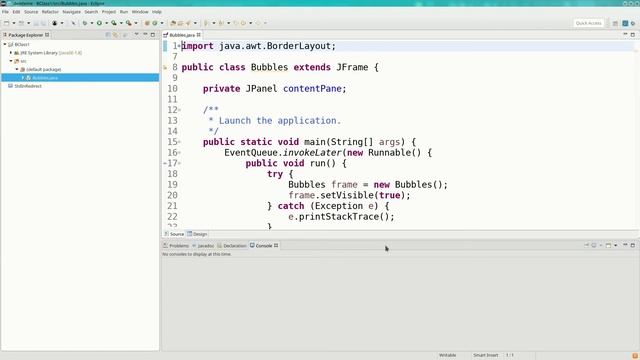Switch to the Problems tab
Viewport: 640px width, 360px height.
point(176,246)
